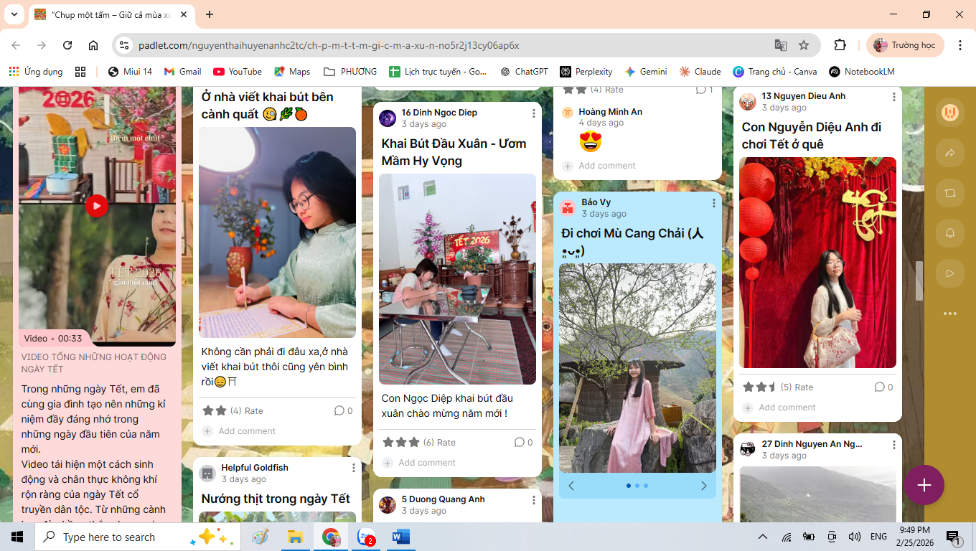The image size is (976, 551).
Task: Click the remake icon in Padlet sidebar
Action: 949,193
